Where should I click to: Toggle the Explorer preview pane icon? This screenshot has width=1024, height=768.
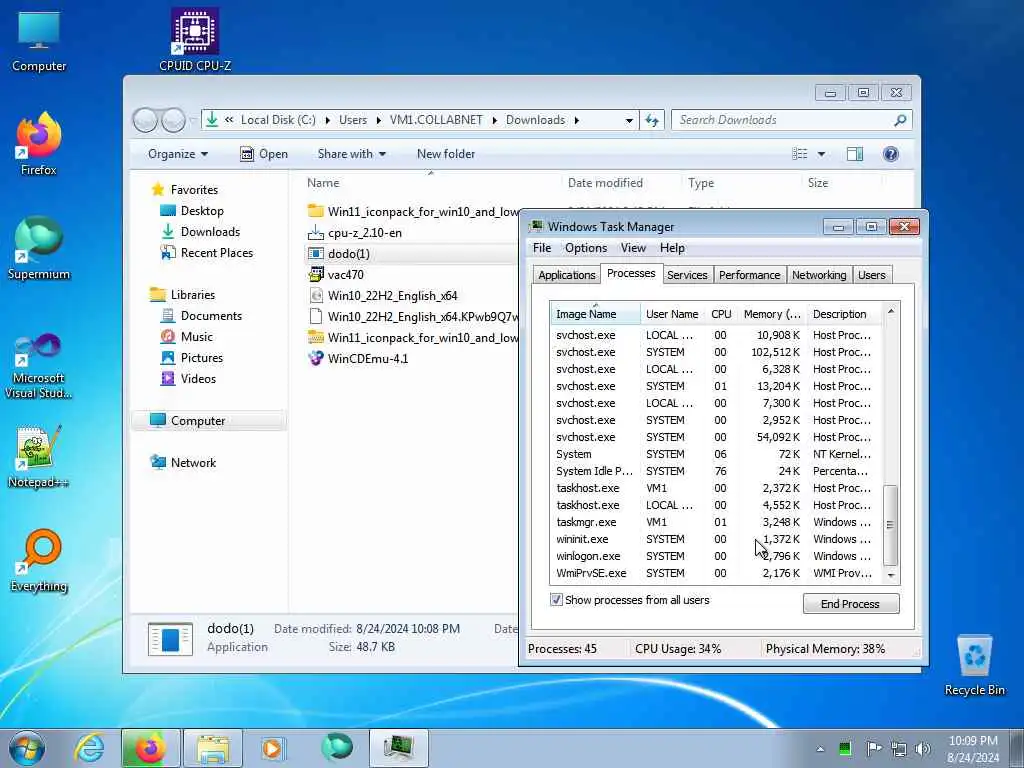coord(854,153)
